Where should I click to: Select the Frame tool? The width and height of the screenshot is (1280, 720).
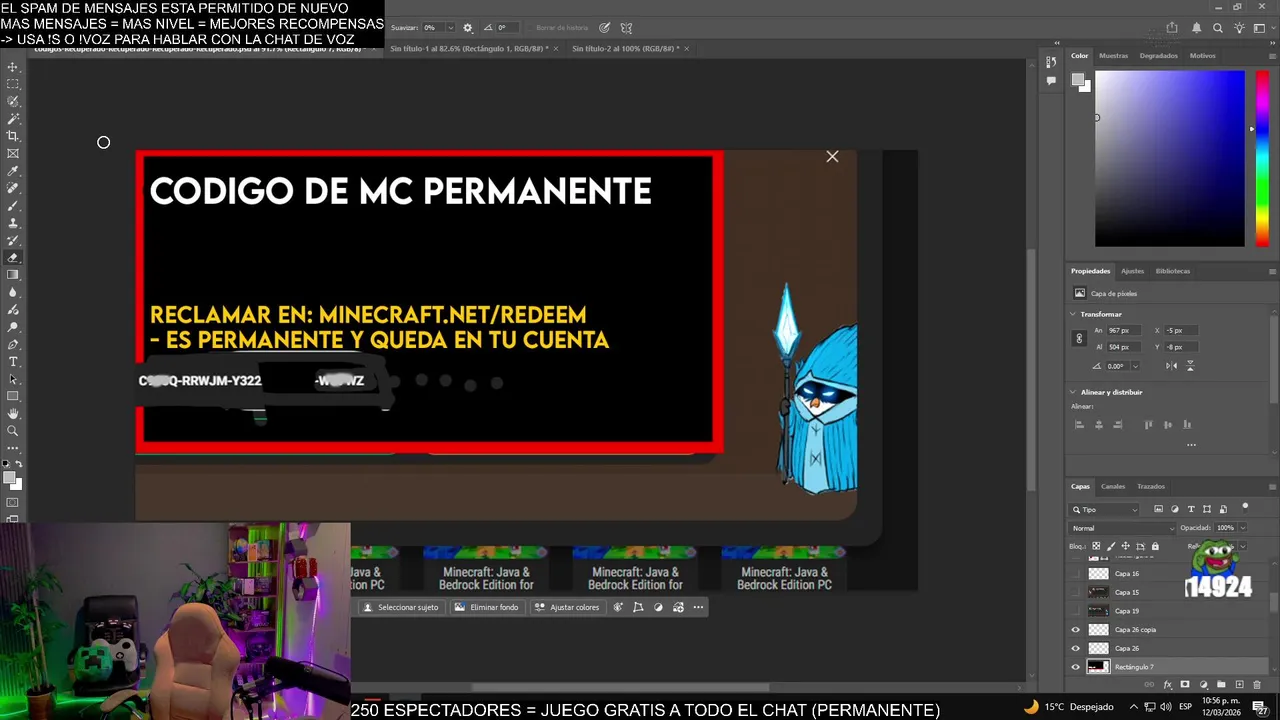13,153
